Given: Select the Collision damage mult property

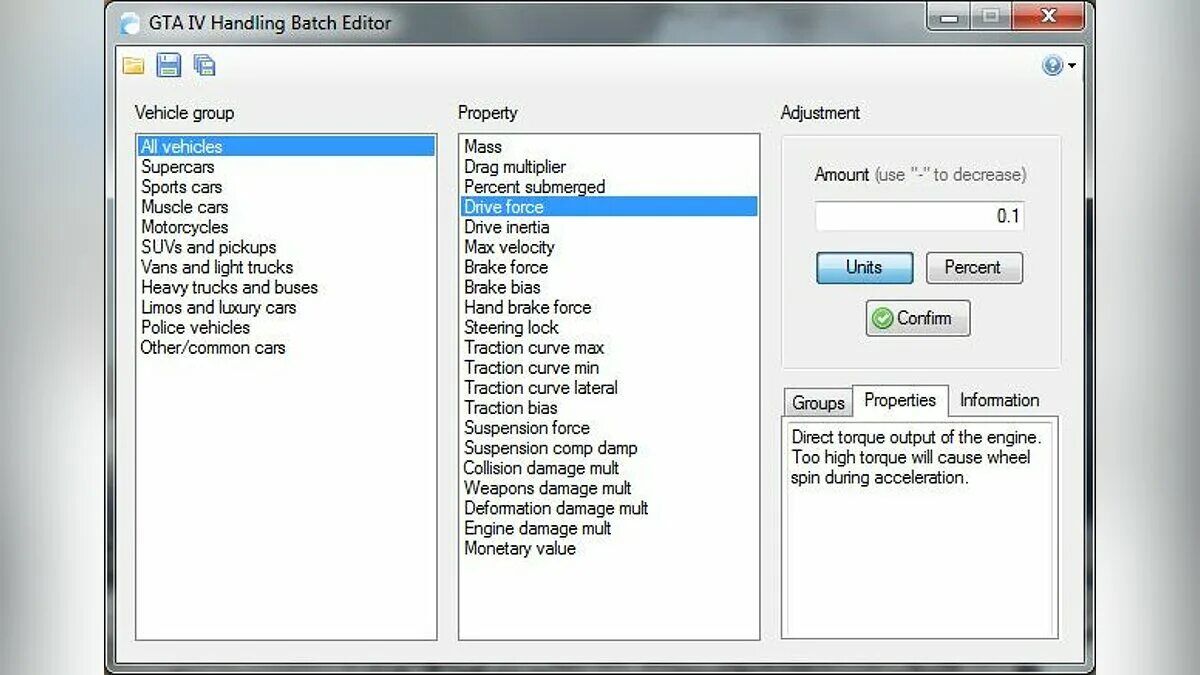Looking at the screenshot, I should point(609,468).
